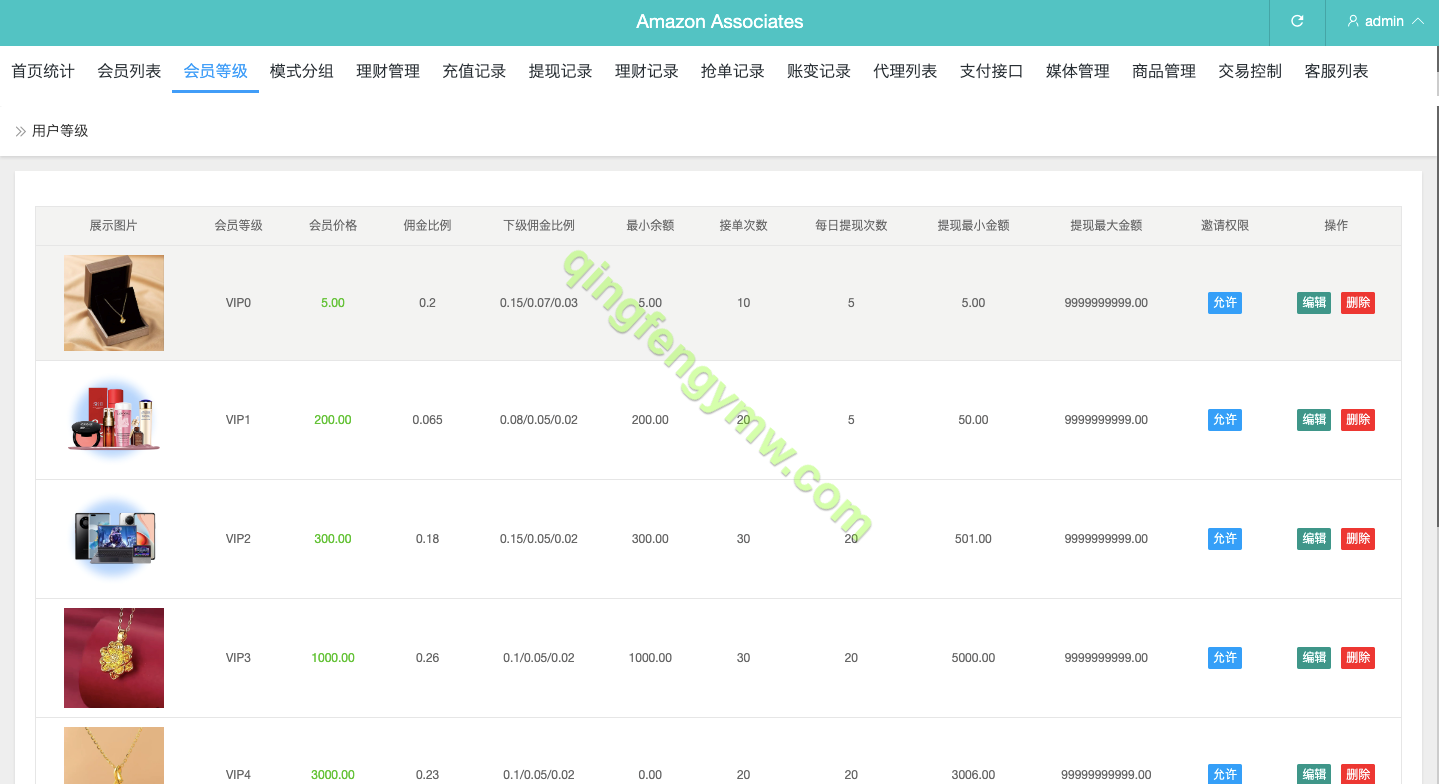
Task: Click the 佣金比例 column header
Action: tap(427, 225)
